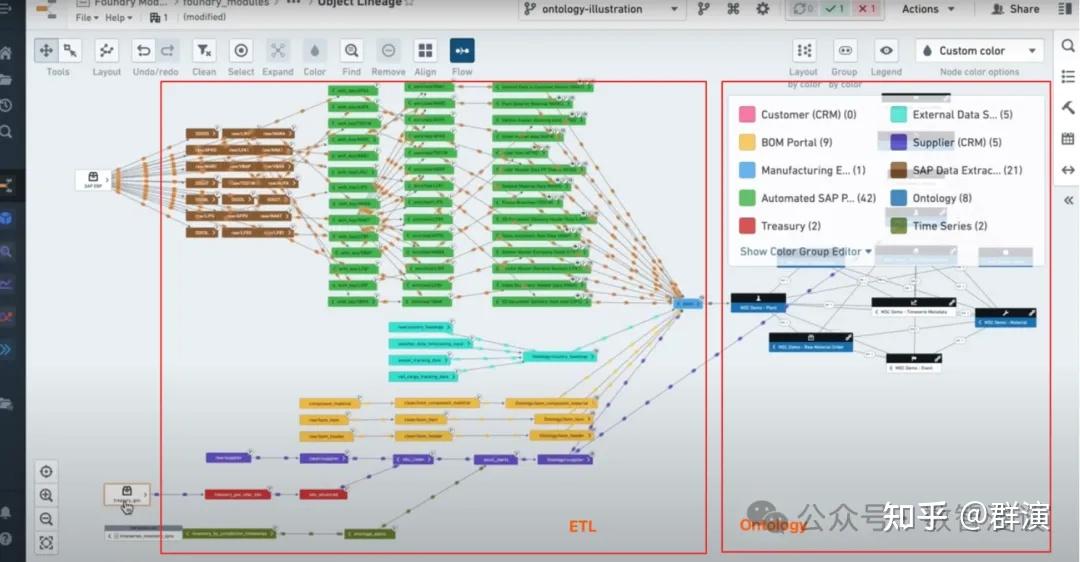Open the history clock icon in left sidebar

click(x=6, y=105)
